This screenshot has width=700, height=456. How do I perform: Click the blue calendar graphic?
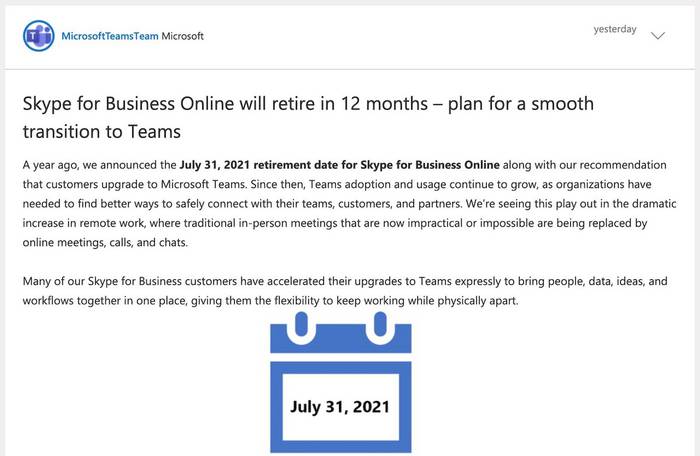pyautogui.click(x=341, y=383)
